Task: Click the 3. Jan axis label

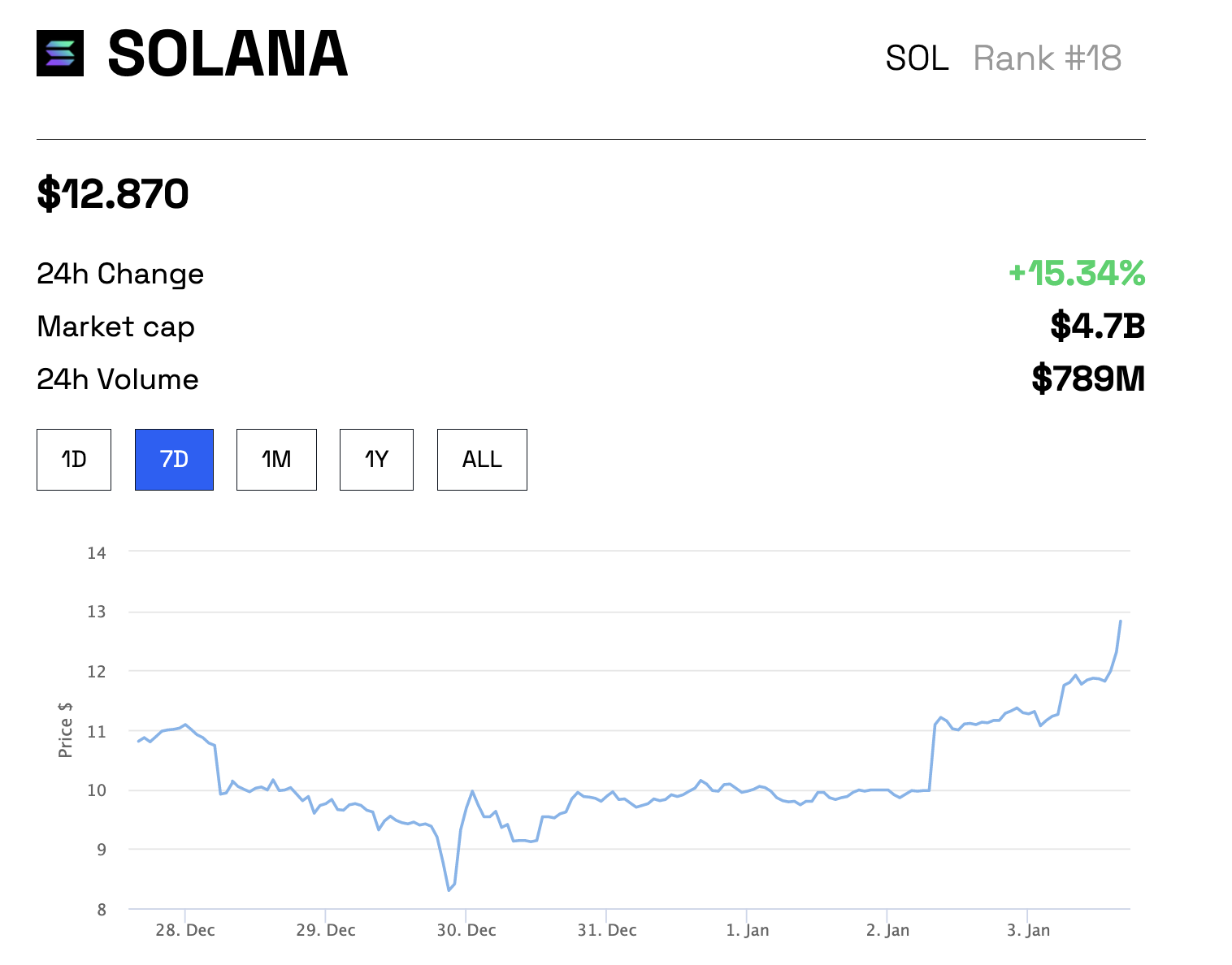Action: [1028, 930]
